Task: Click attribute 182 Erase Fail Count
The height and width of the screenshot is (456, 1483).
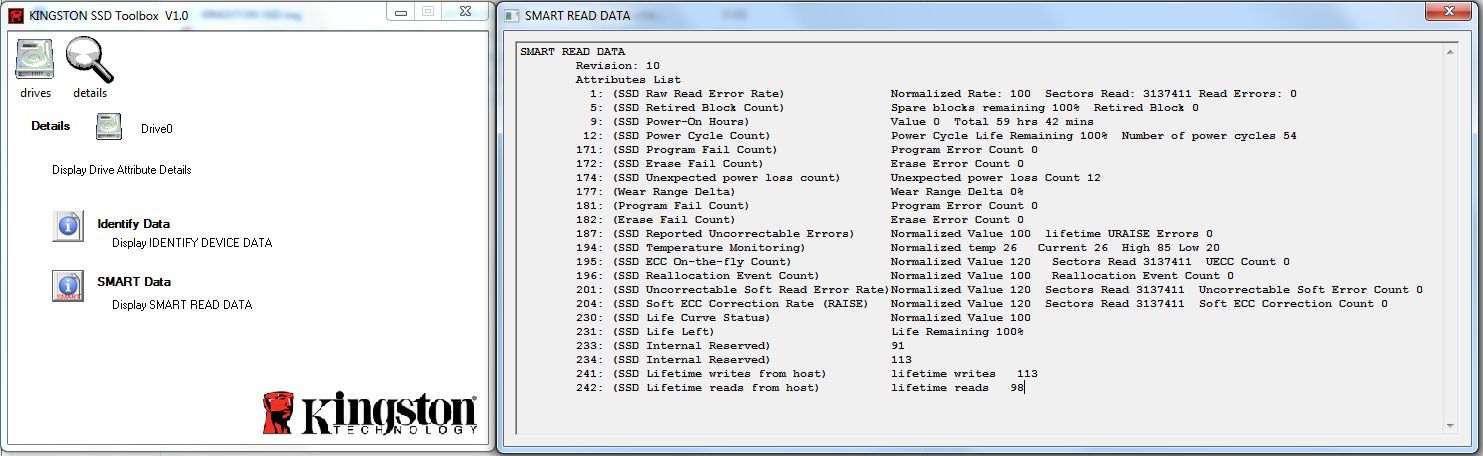Action: tap(799, 219)
